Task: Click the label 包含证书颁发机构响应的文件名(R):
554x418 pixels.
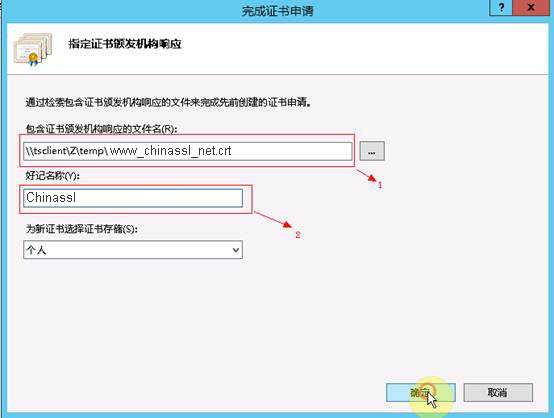Action: (101, 129)
